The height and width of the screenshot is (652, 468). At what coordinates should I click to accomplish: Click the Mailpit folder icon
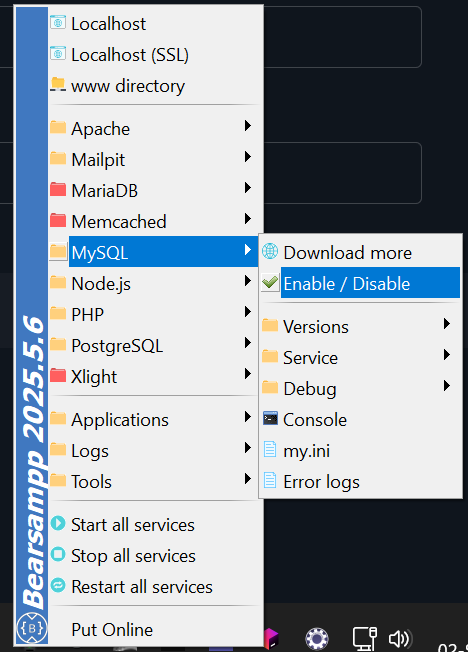tap(58, 158)
